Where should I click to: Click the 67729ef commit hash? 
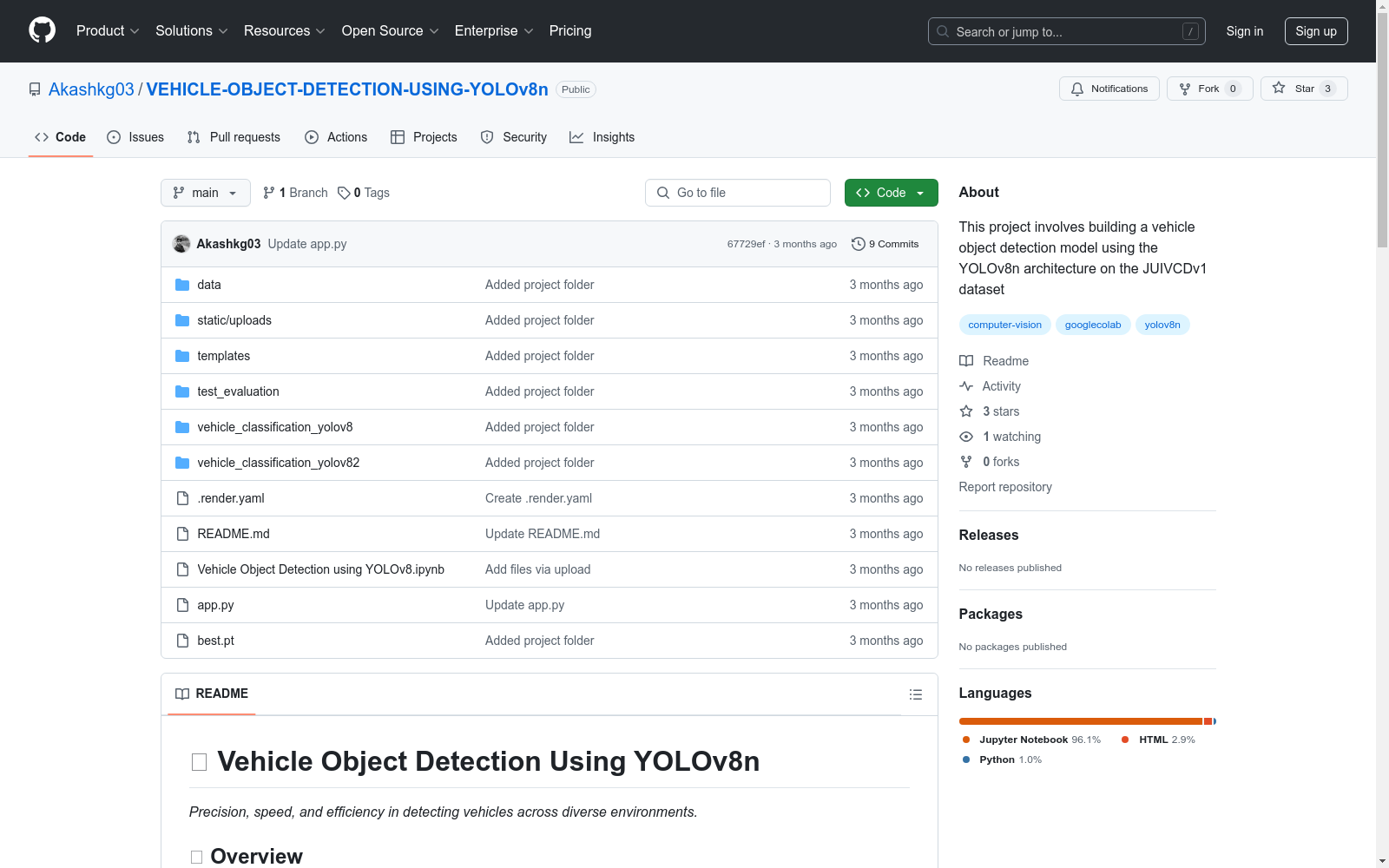(x=746, y=244)
